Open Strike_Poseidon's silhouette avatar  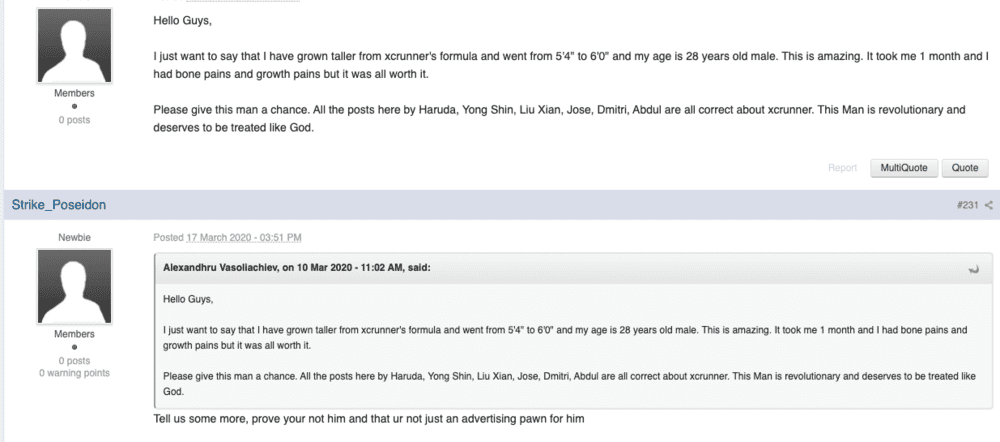(75, 286)
